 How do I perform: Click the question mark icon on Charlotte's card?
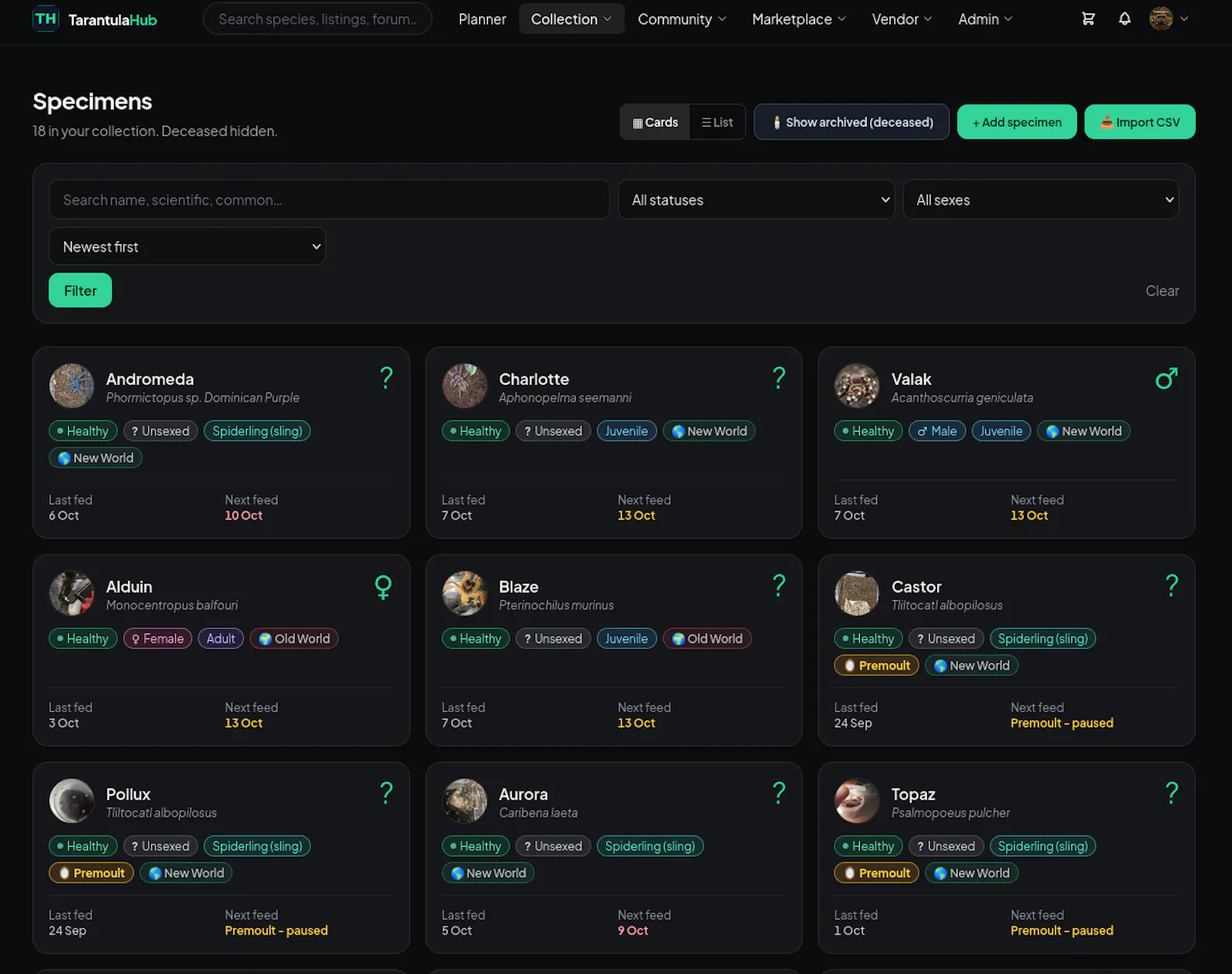779,377
